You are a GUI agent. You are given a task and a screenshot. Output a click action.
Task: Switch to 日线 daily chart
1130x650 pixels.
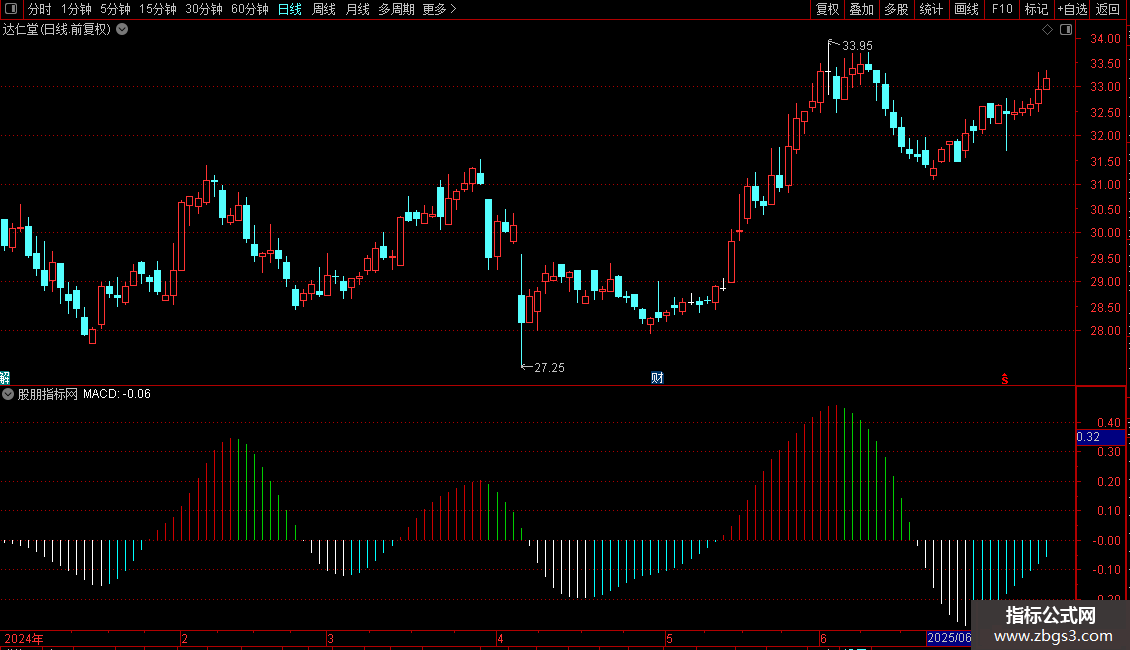290,9
